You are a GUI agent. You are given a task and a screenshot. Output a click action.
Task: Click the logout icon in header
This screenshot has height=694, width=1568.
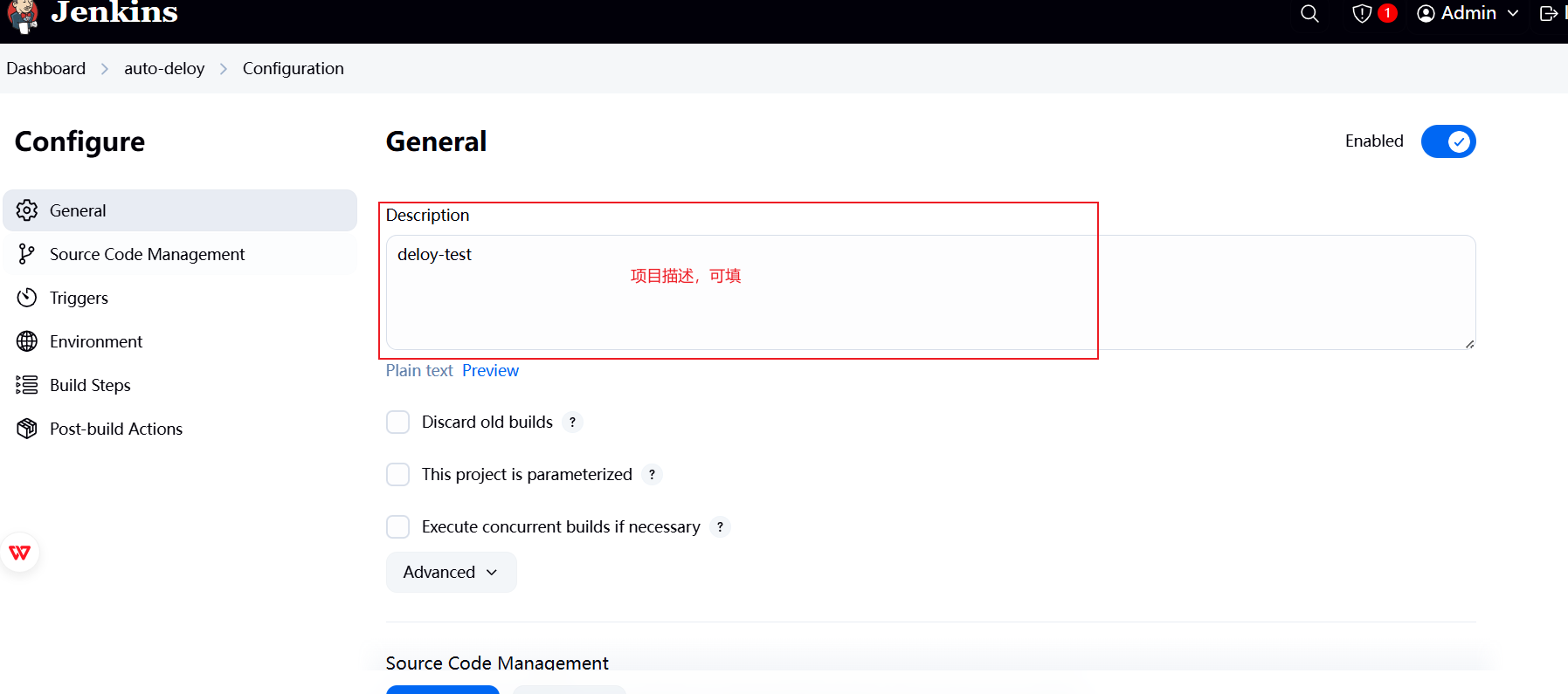[1548, 14]
